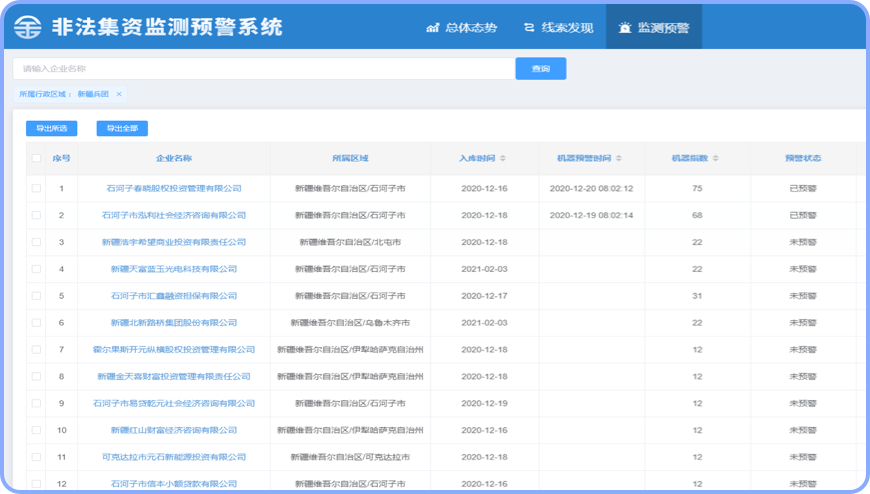Select row 4 with its checkbox
The height and width of the screenshot is (494, 870).
(x=37, y=269)
